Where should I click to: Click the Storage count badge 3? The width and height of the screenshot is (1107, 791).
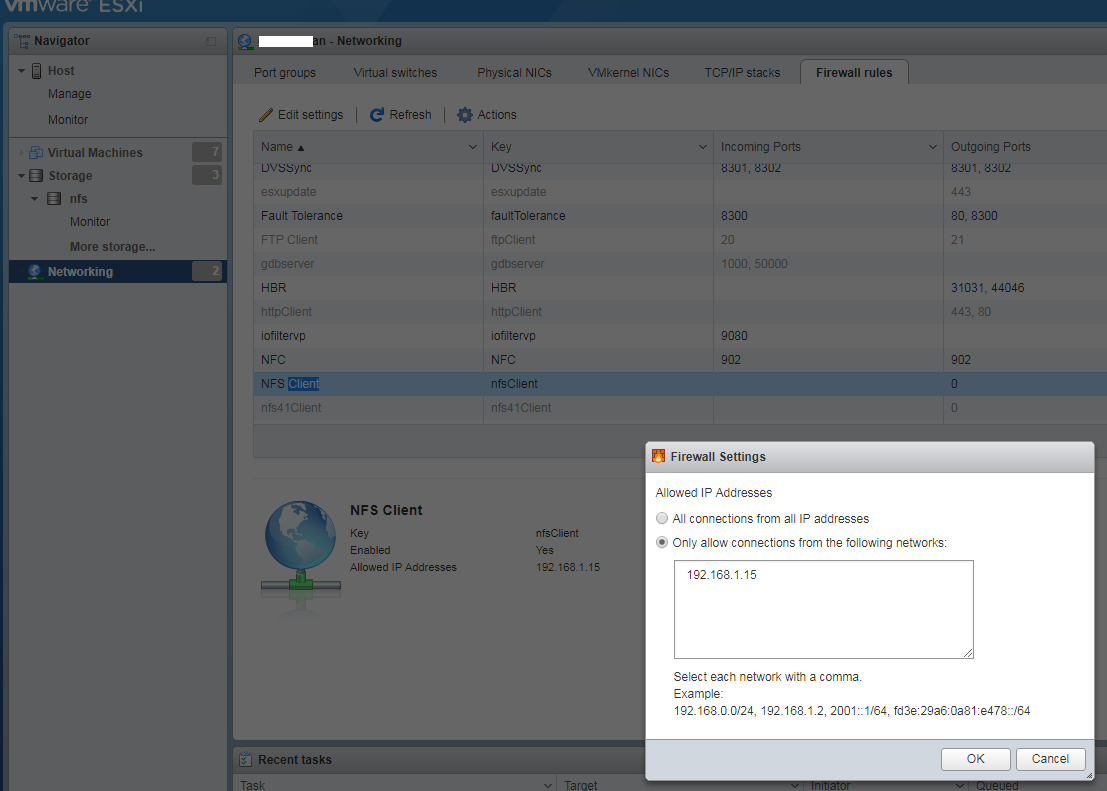click(207, 175)
